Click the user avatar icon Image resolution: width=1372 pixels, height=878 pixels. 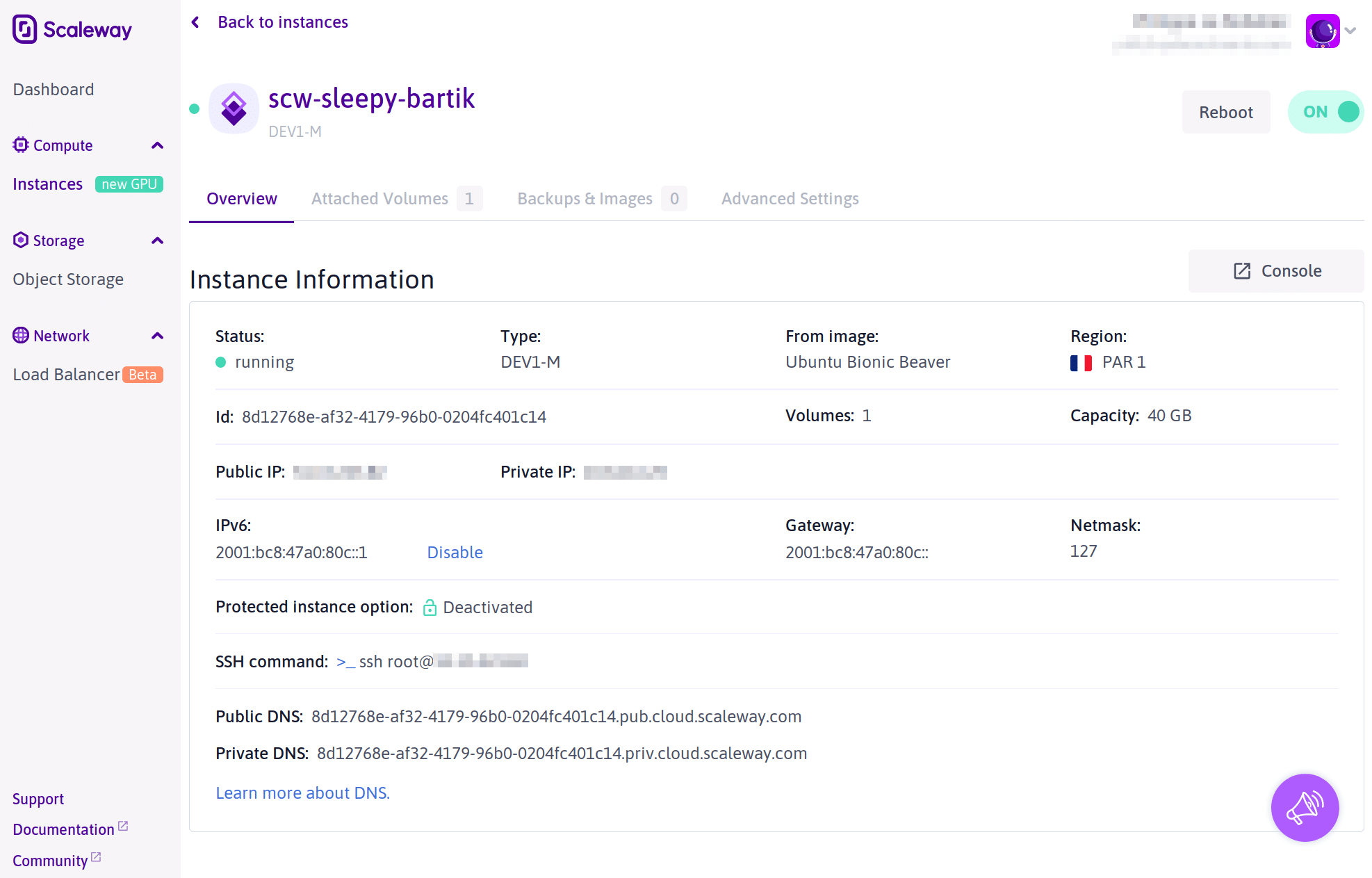pyautogui.click(x=1322, y=31)
